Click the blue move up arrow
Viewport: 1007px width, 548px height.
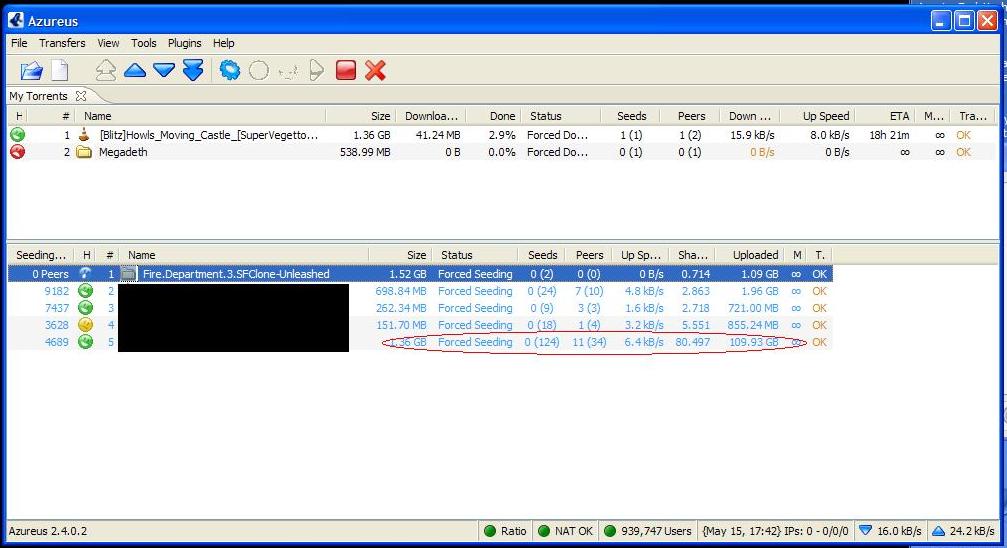(x=135, y=70)
